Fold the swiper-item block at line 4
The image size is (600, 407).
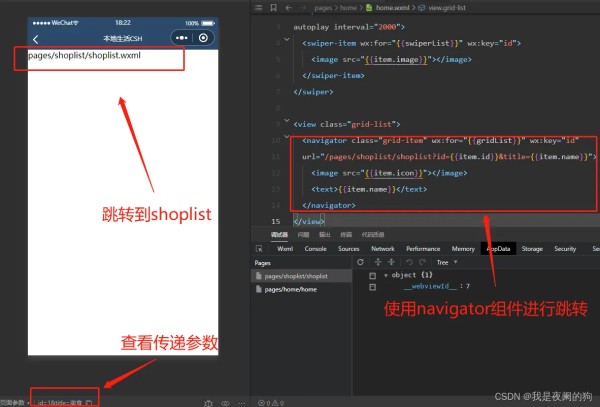click(287, 39)
